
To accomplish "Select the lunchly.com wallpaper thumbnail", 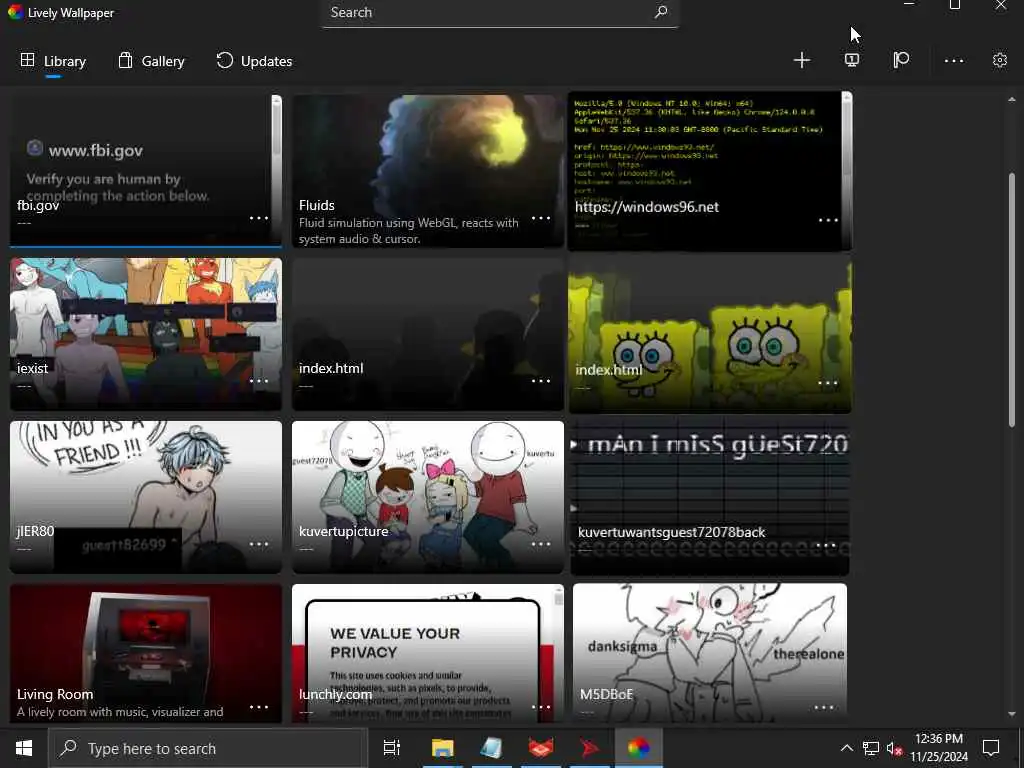I will click(428, 653).
